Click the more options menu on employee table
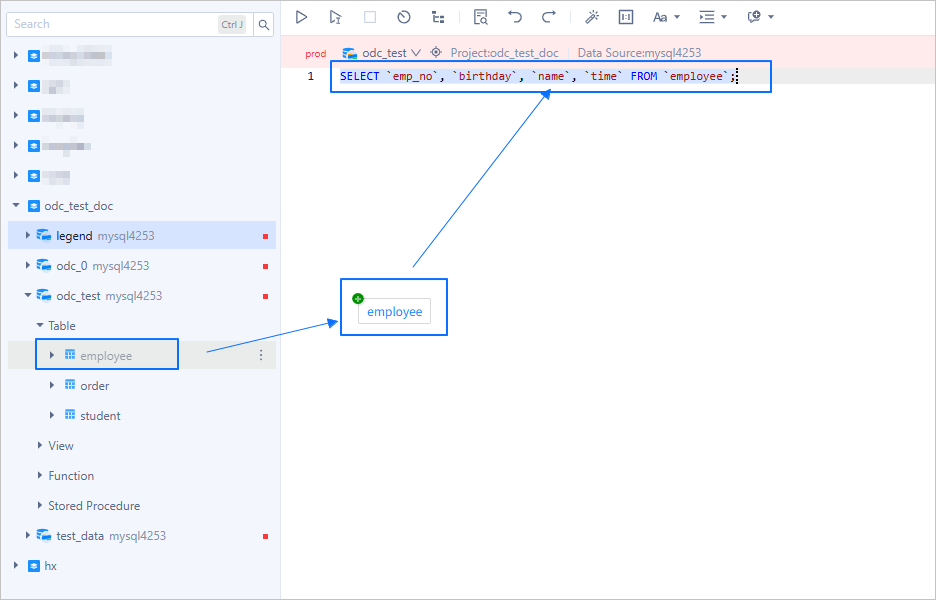The height and width of the screenshot is (600, 936). 261,354
